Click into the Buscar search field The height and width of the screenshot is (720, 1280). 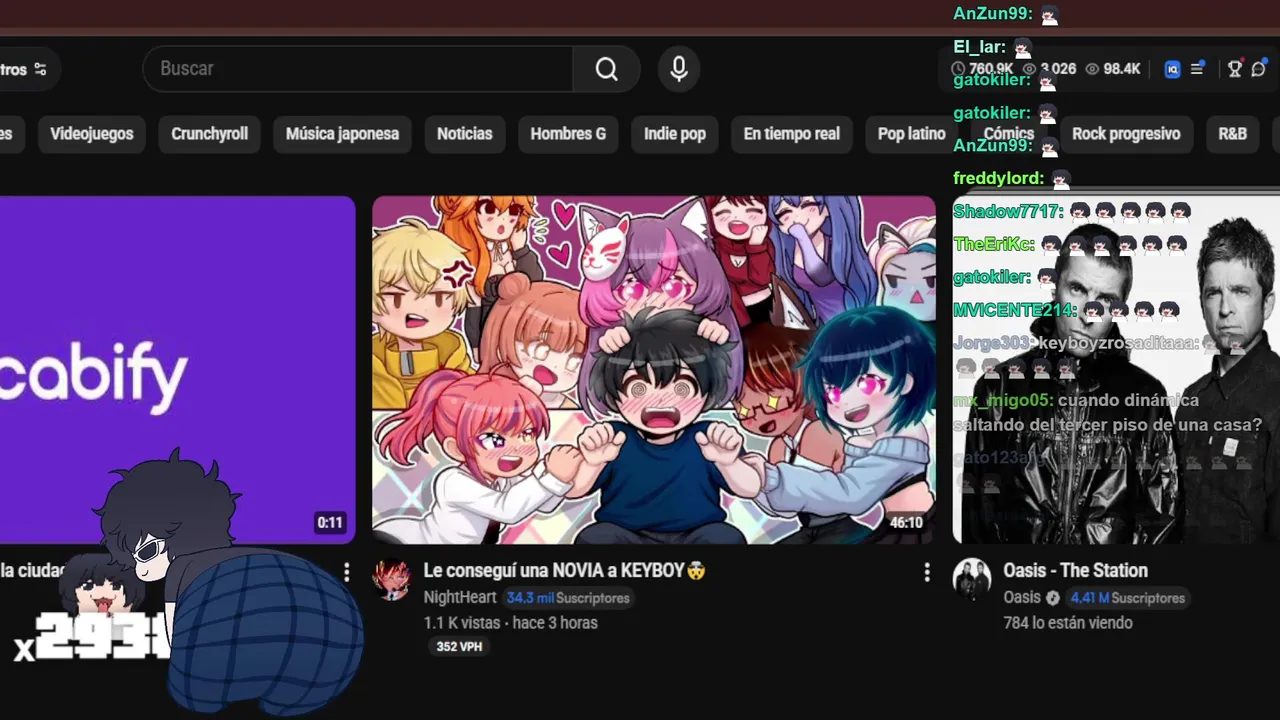358,68
